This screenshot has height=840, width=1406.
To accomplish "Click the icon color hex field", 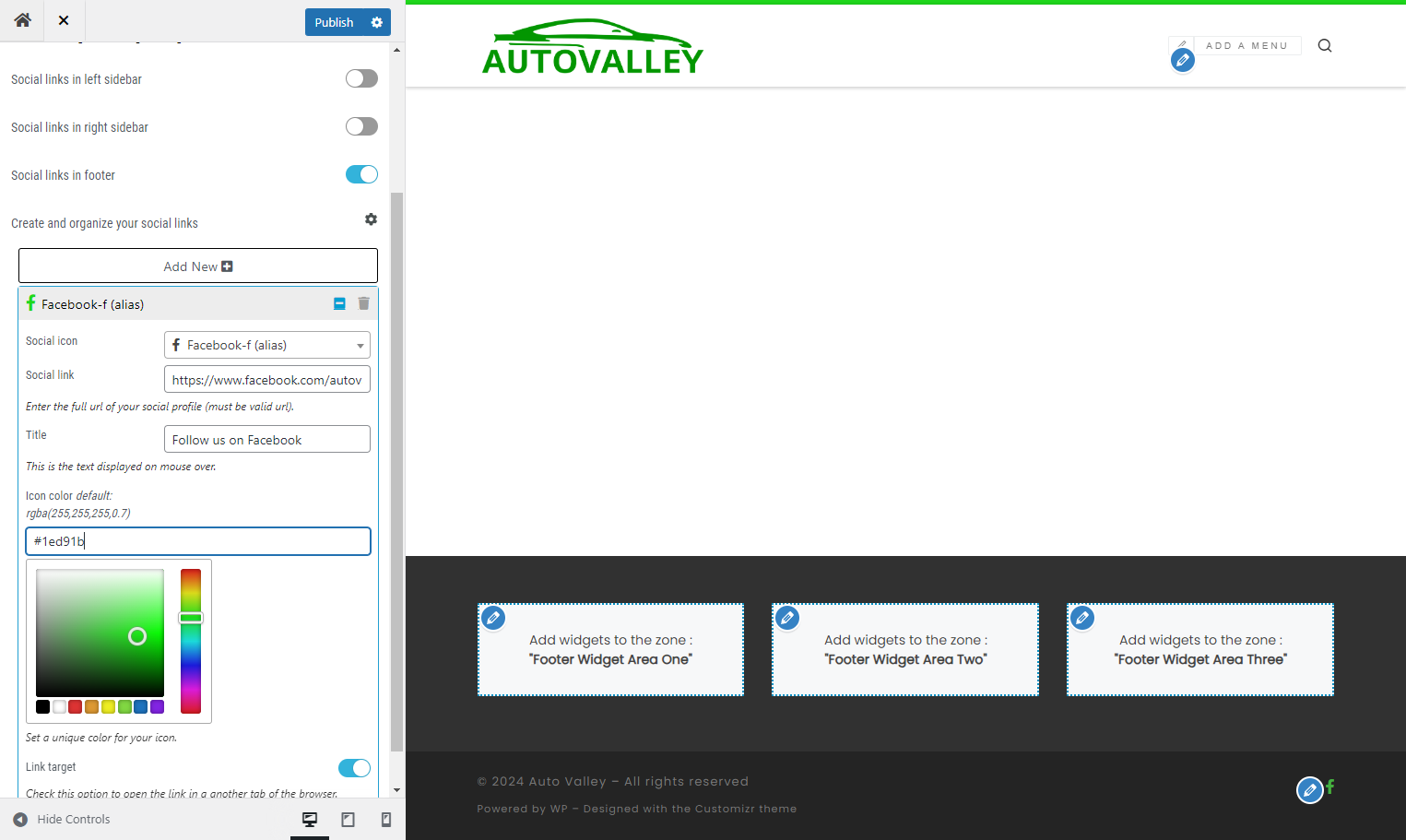I will click(x=198, y=541).
